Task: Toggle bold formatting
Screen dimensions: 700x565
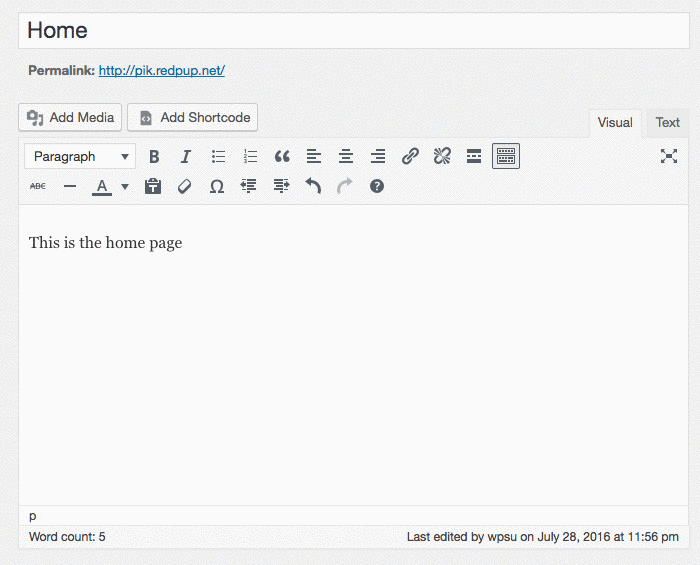Action: coord(154,157)
